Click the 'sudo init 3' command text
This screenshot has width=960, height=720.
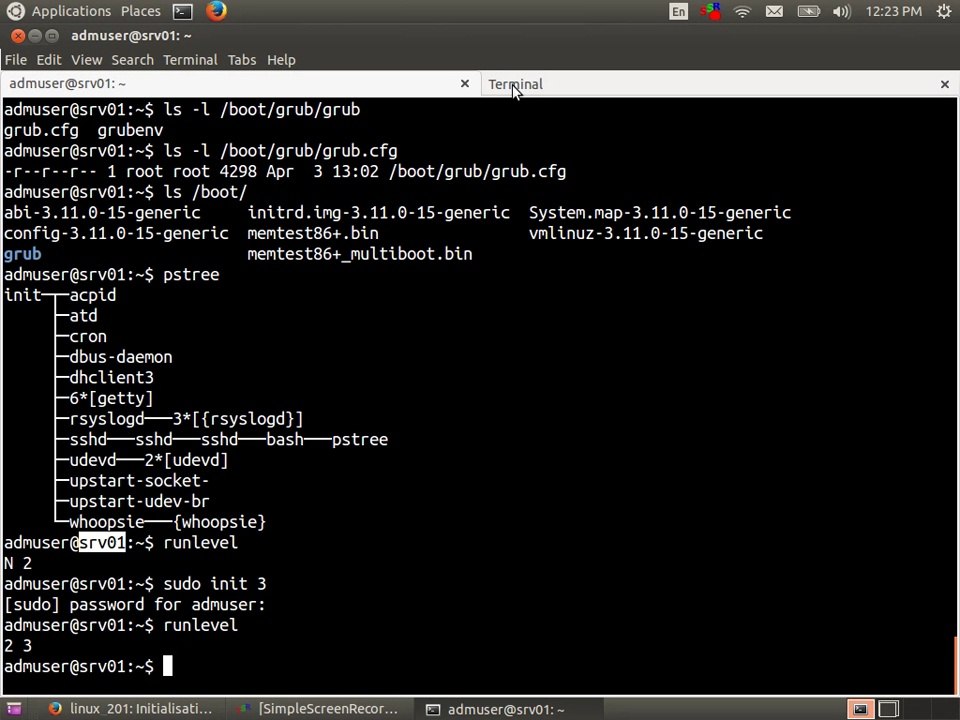pyautogui.click(x=215, y=583)
